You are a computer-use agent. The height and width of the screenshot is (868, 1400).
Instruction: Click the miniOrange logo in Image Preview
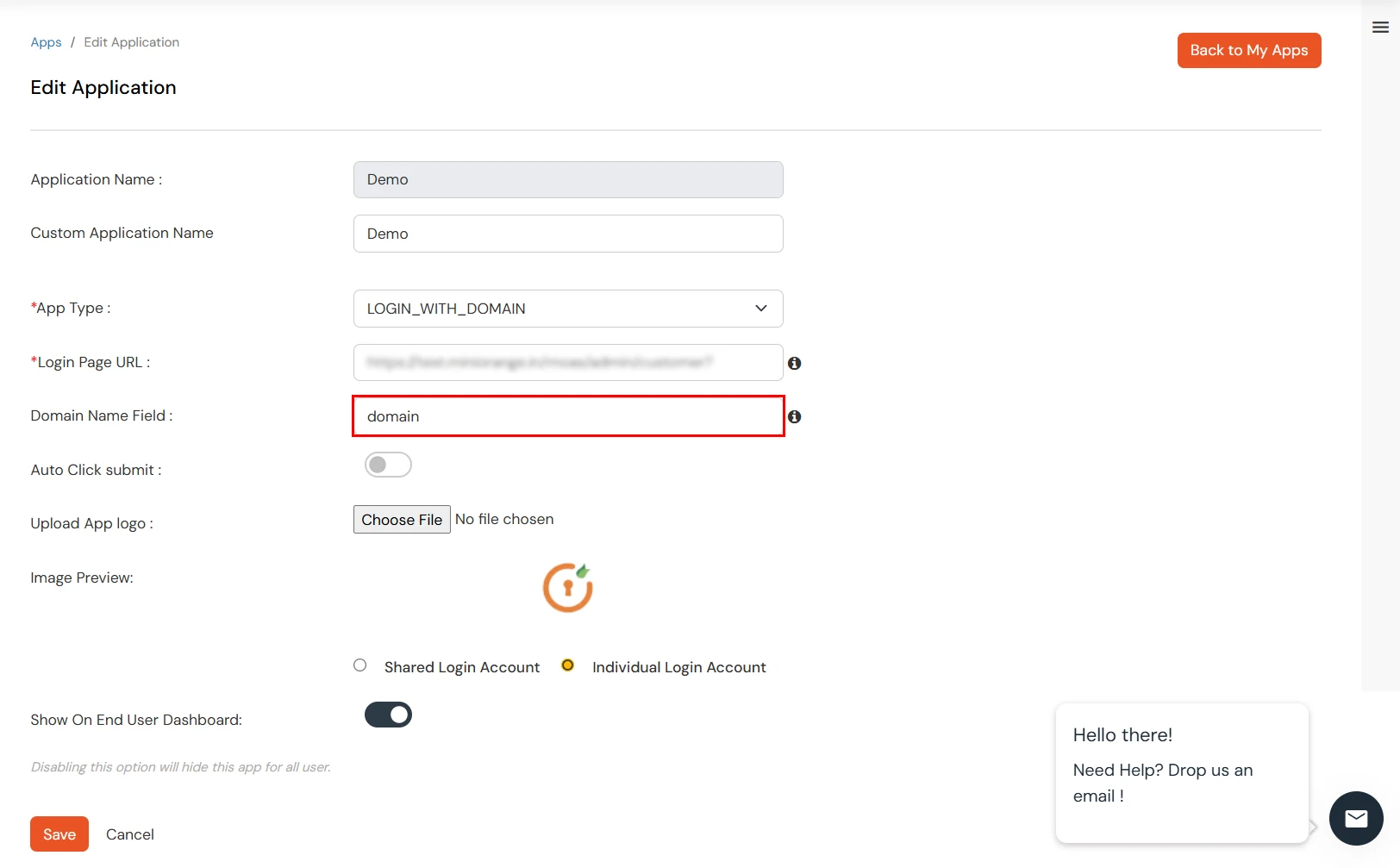pyautogui.click(x=567, y=587)
